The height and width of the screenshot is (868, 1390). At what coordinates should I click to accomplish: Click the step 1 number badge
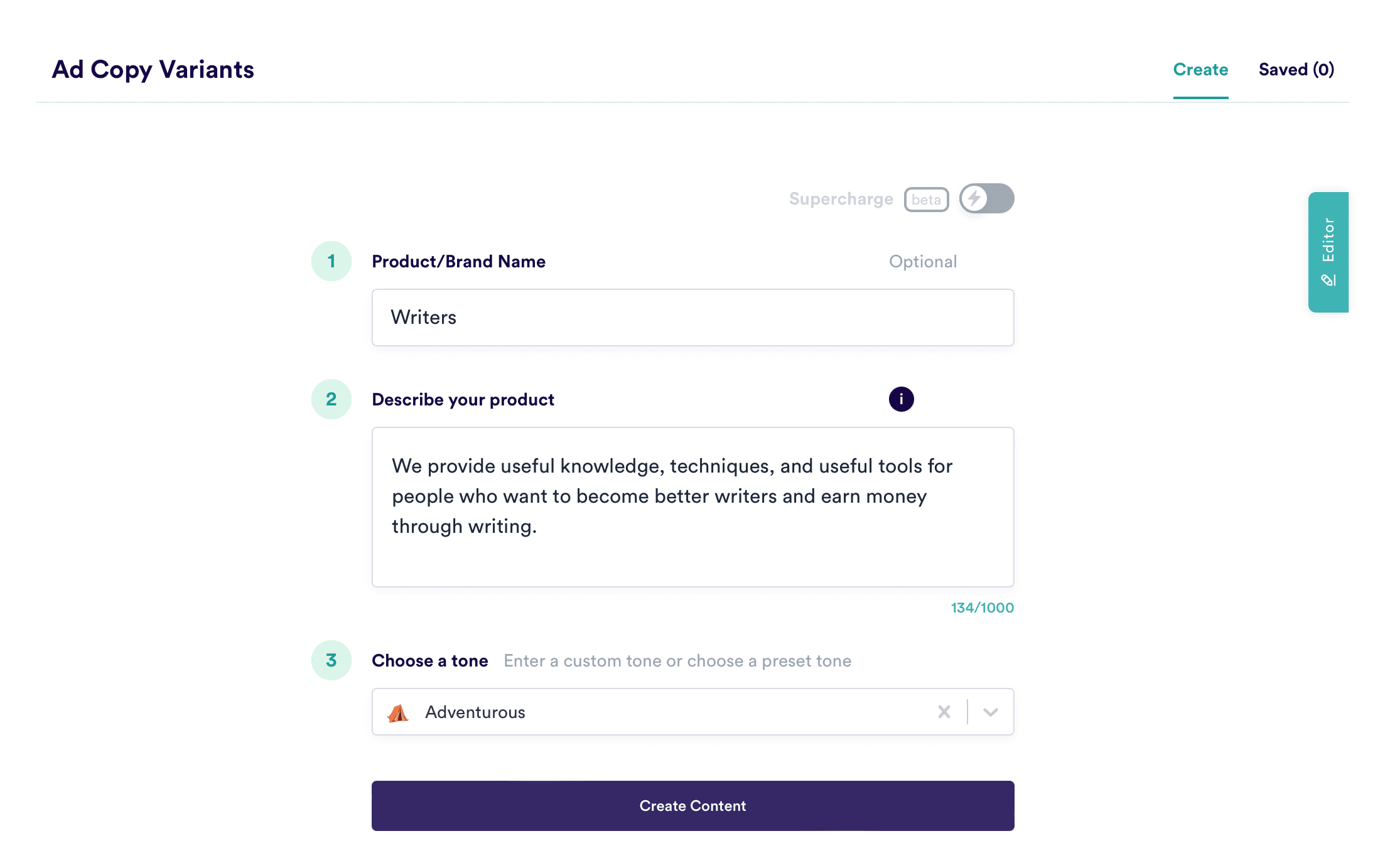331,261
